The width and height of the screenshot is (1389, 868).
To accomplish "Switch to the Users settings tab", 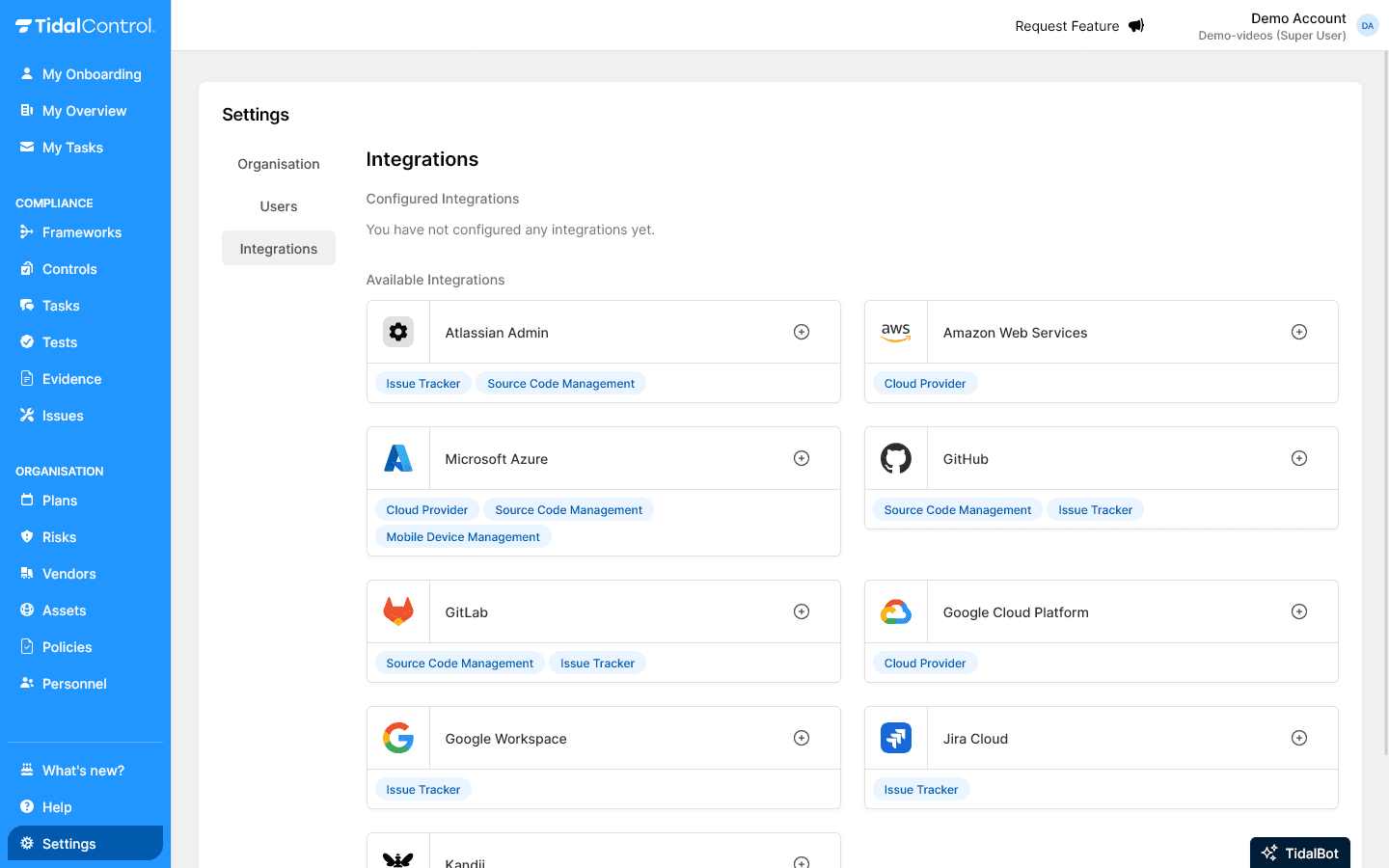I will [x=278, y=205].
